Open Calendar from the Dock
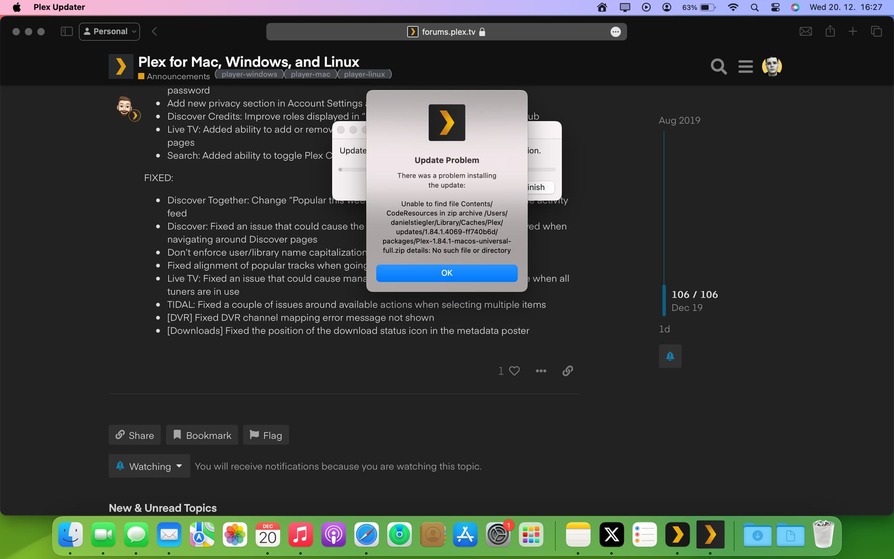This screenshot has width=894, height=559. point(267,535)
